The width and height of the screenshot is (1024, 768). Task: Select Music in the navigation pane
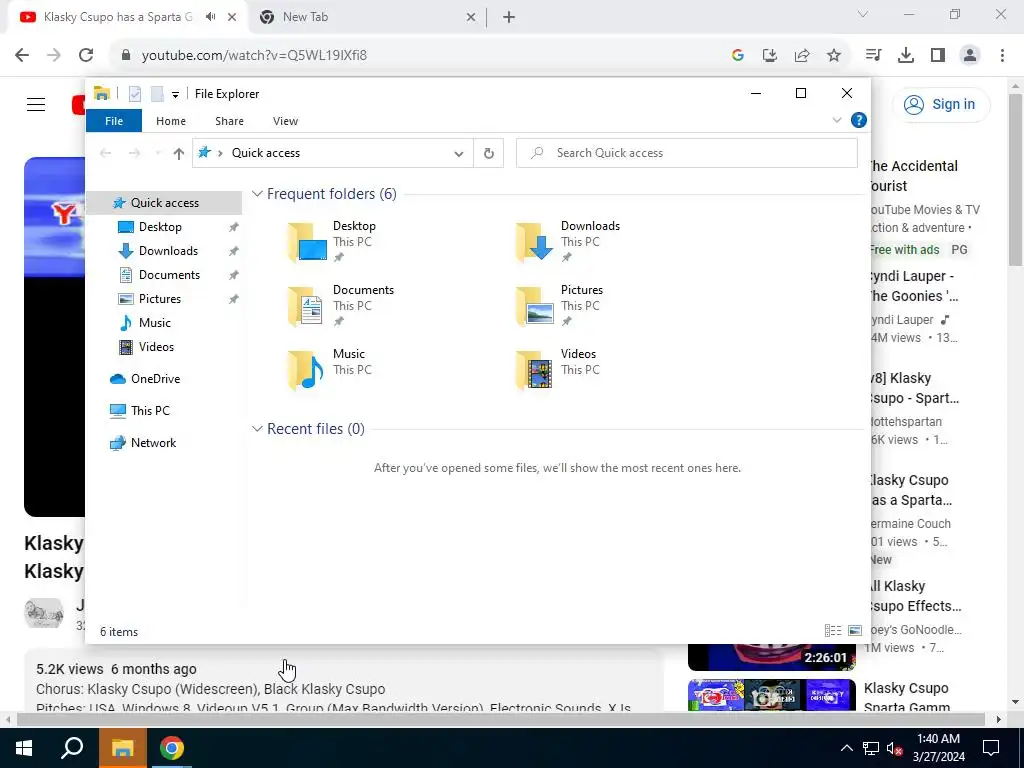[x=154, y=323]
